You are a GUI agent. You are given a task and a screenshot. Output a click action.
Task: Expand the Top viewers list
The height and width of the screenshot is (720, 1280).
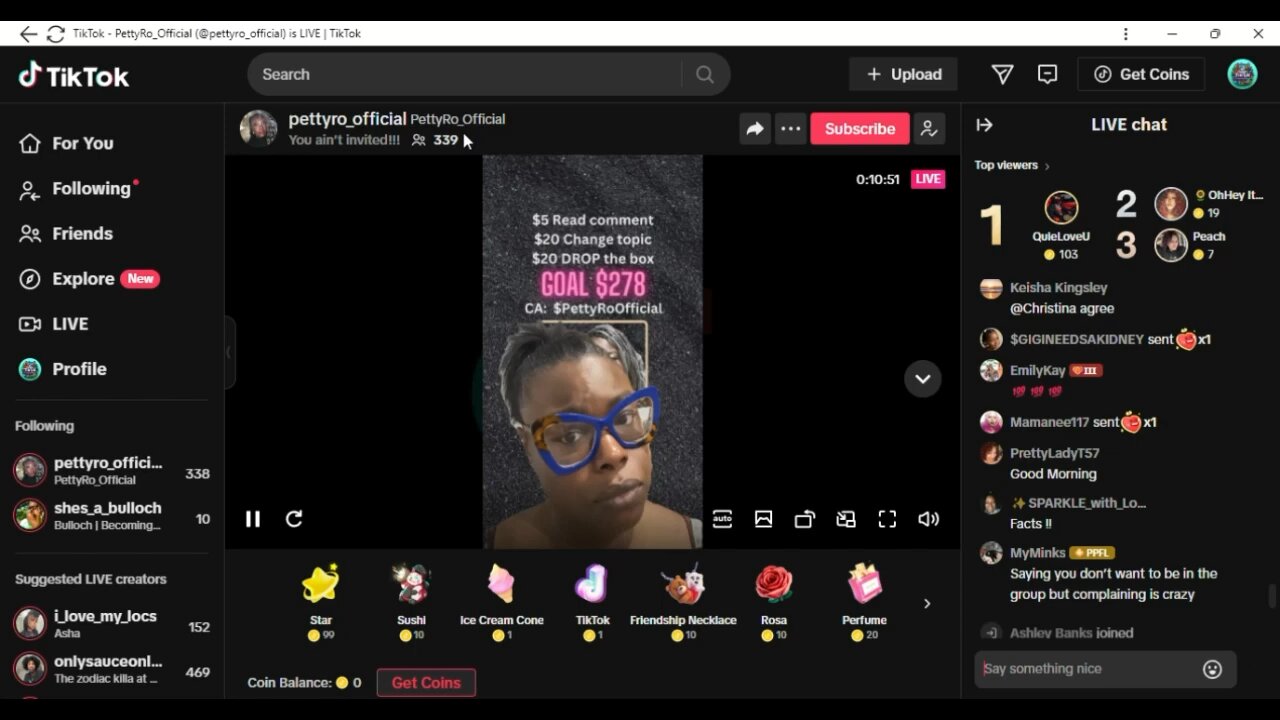[x=1013, y=165]
